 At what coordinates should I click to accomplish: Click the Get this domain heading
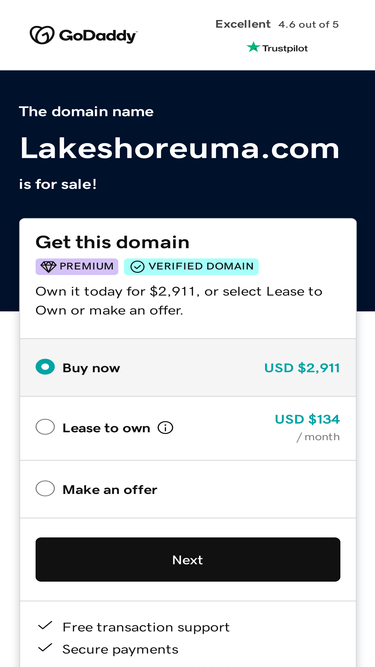pyautogui.click(x=112, y=242)
